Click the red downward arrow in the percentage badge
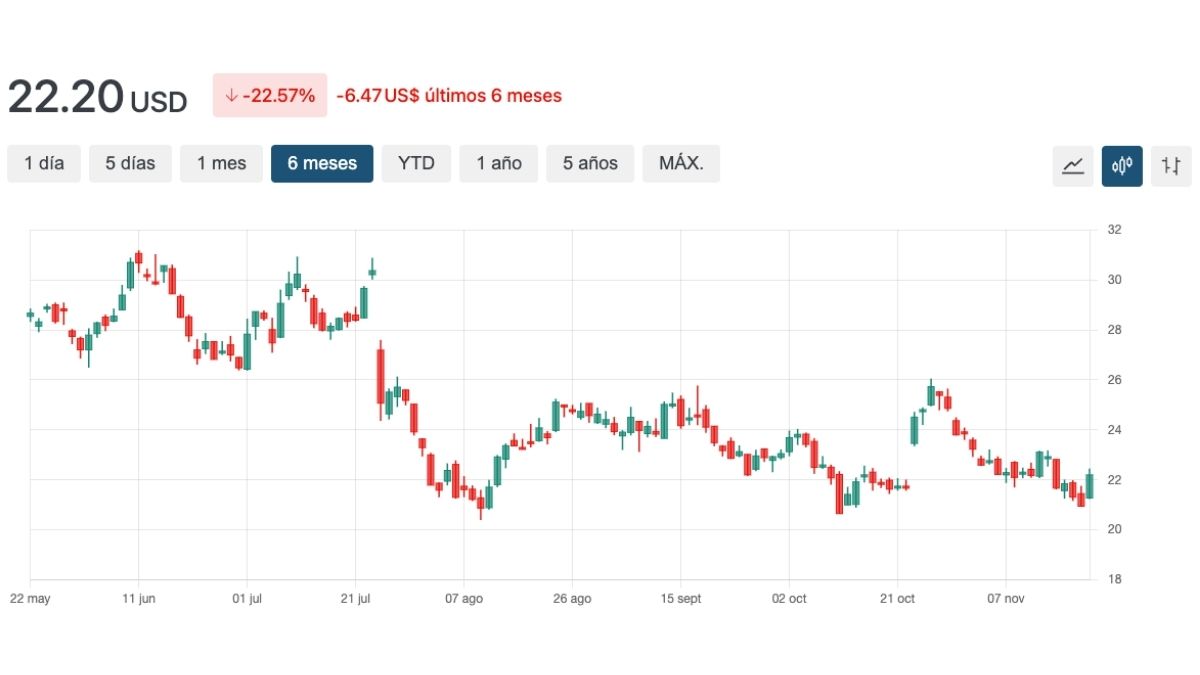This screenshot has width=1200, height=675. click(x=232, y=95)
